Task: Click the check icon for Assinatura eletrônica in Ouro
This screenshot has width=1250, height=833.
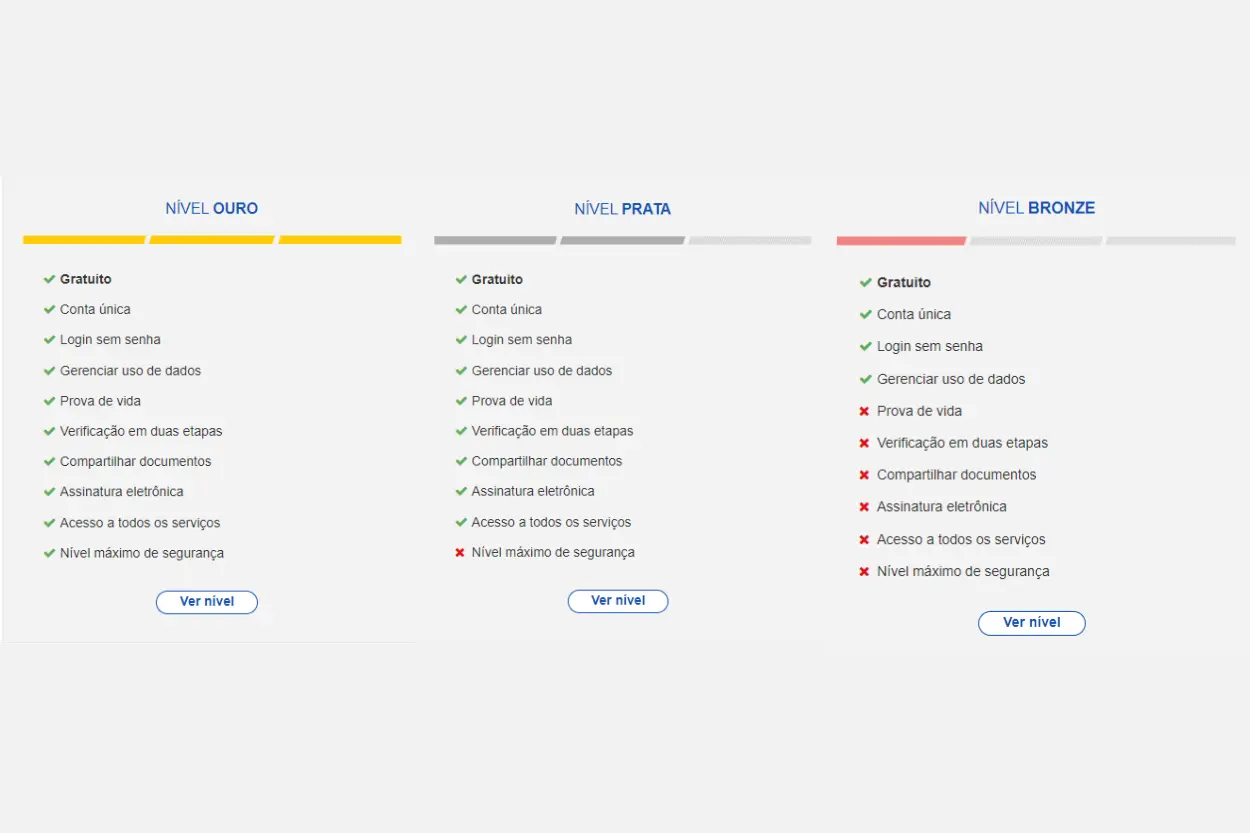Action: pyautogui.click(x=49, y=492)
